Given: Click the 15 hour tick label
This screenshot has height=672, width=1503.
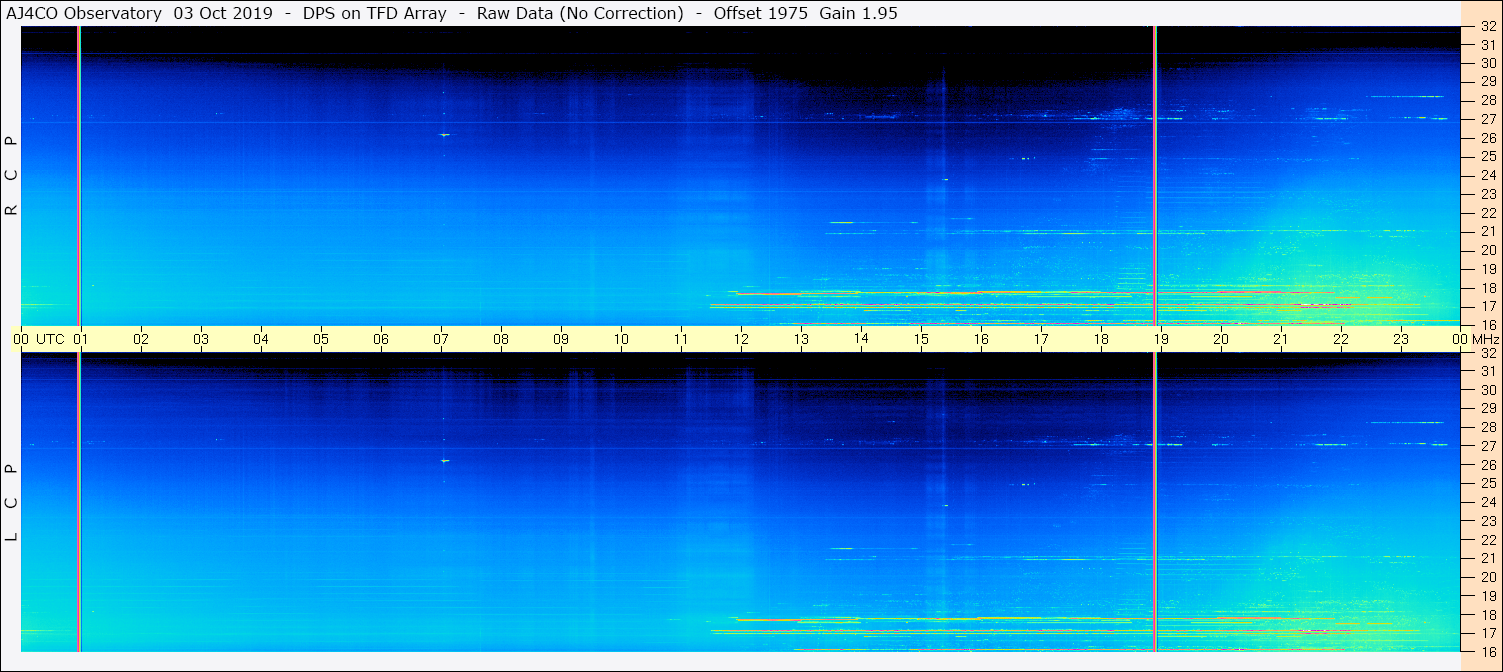Looking at the screenshot, I should click(x=921, y=339).
